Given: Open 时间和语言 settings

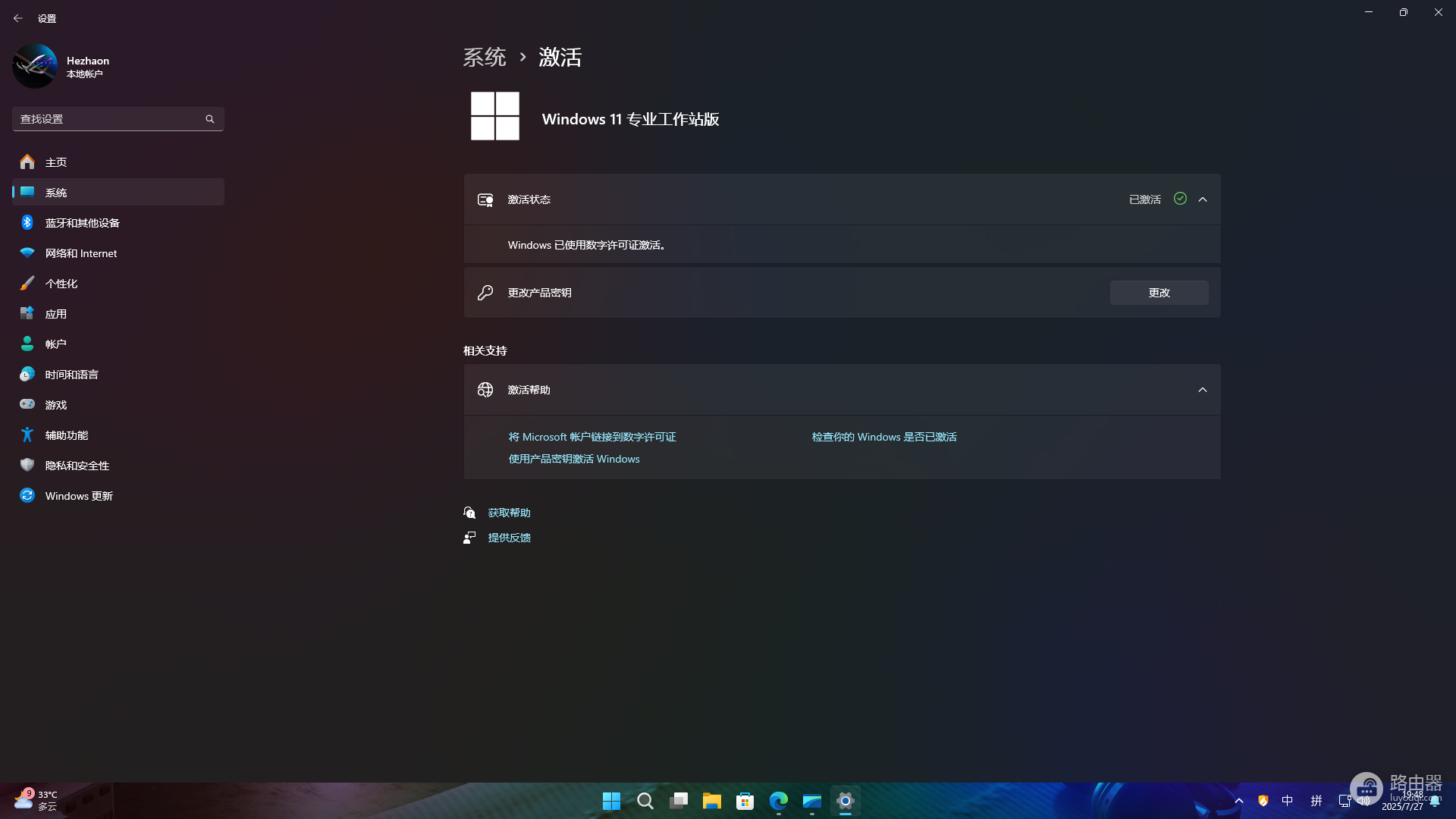Looking at the screenshot, I should coord(118,375).
